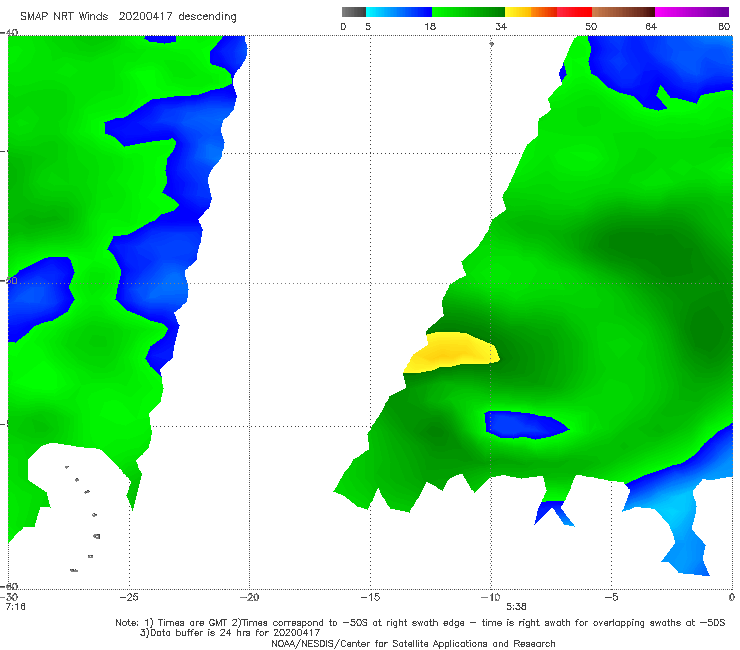Click the longitude axis label '-5'
The image size is (740, 650).
(611, 597)
